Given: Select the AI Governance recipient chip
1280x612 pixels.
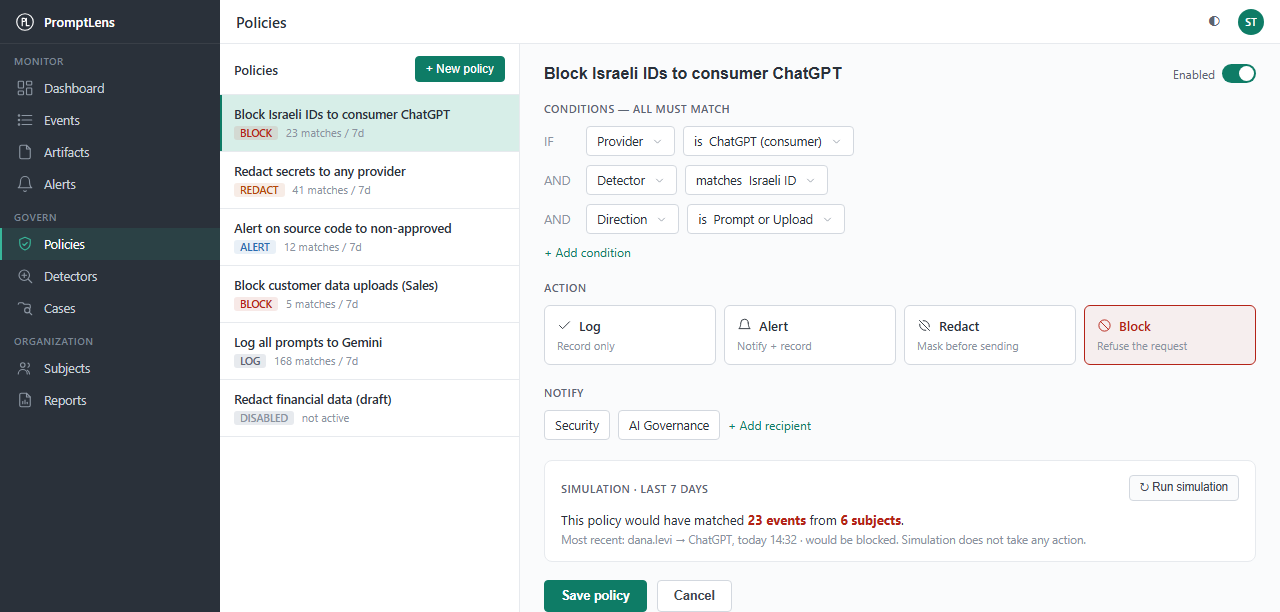Looking at the screenshot, I should pos(669,425).
